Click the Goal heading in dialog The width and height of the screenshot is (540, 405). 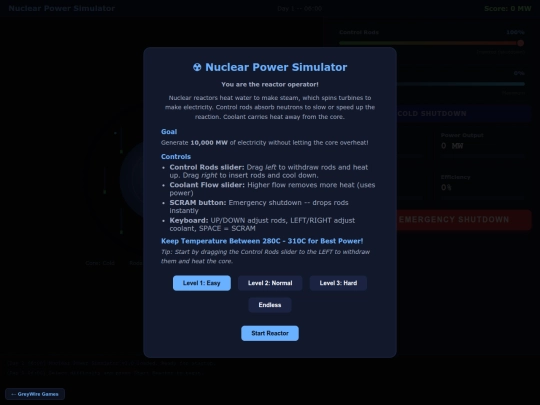click(169, 132)
